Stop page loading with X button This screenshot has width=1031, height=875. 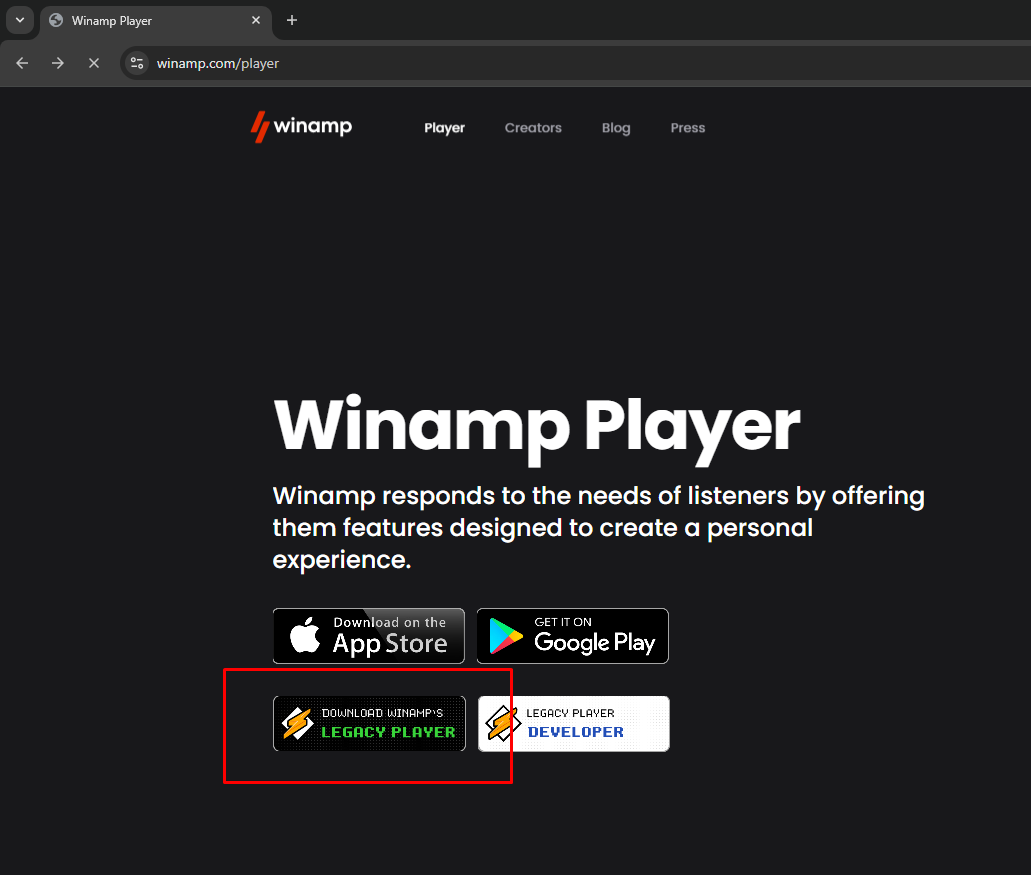point(94,63)
